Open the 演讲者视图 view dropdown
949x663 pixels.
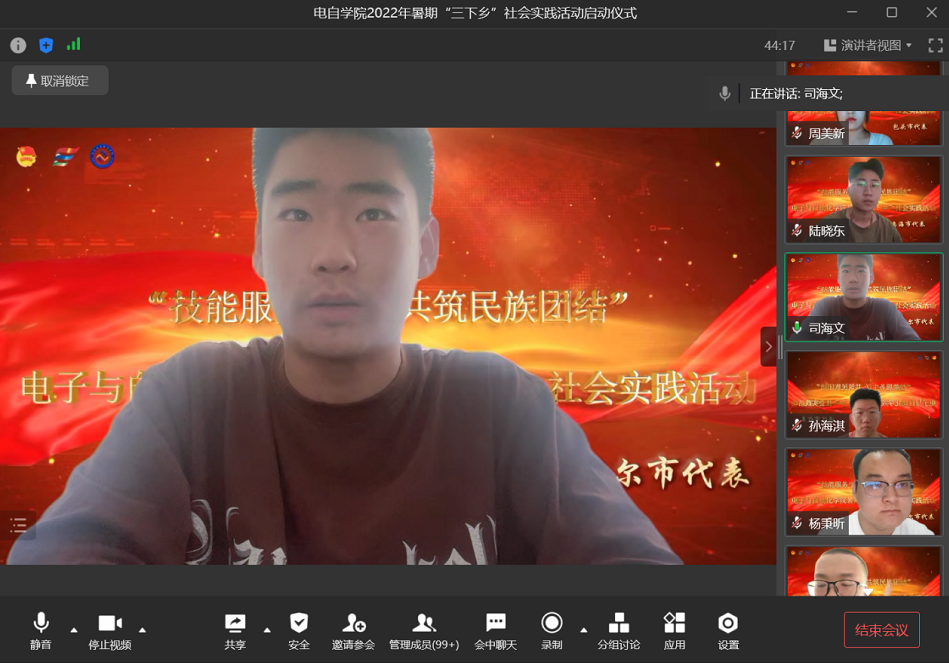click(x=868, y=45)
